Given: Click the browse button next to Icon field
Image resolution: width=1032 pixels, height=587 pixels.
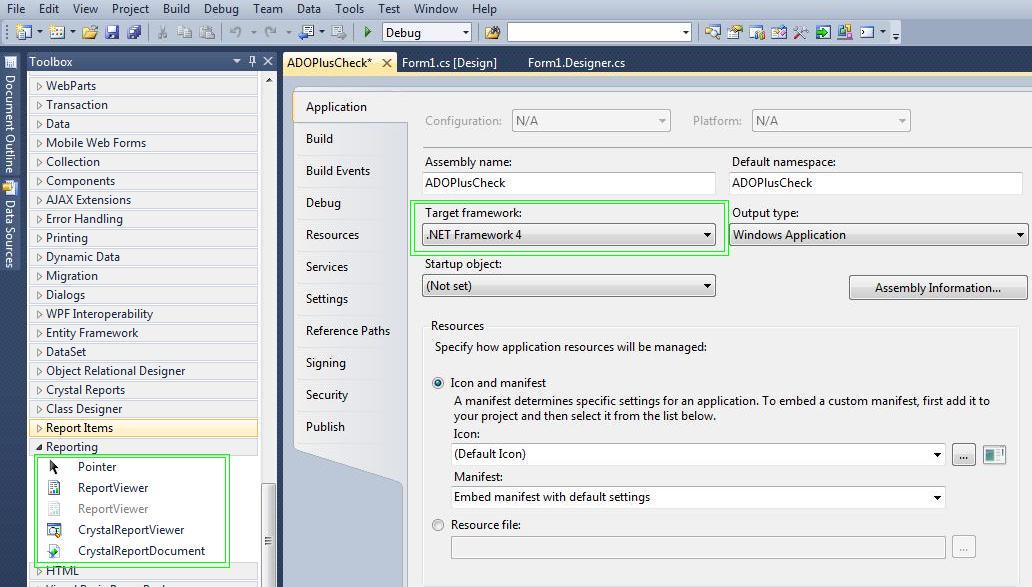Looking at the screenshot, I should pyautogui.click(x=964, y=455).
